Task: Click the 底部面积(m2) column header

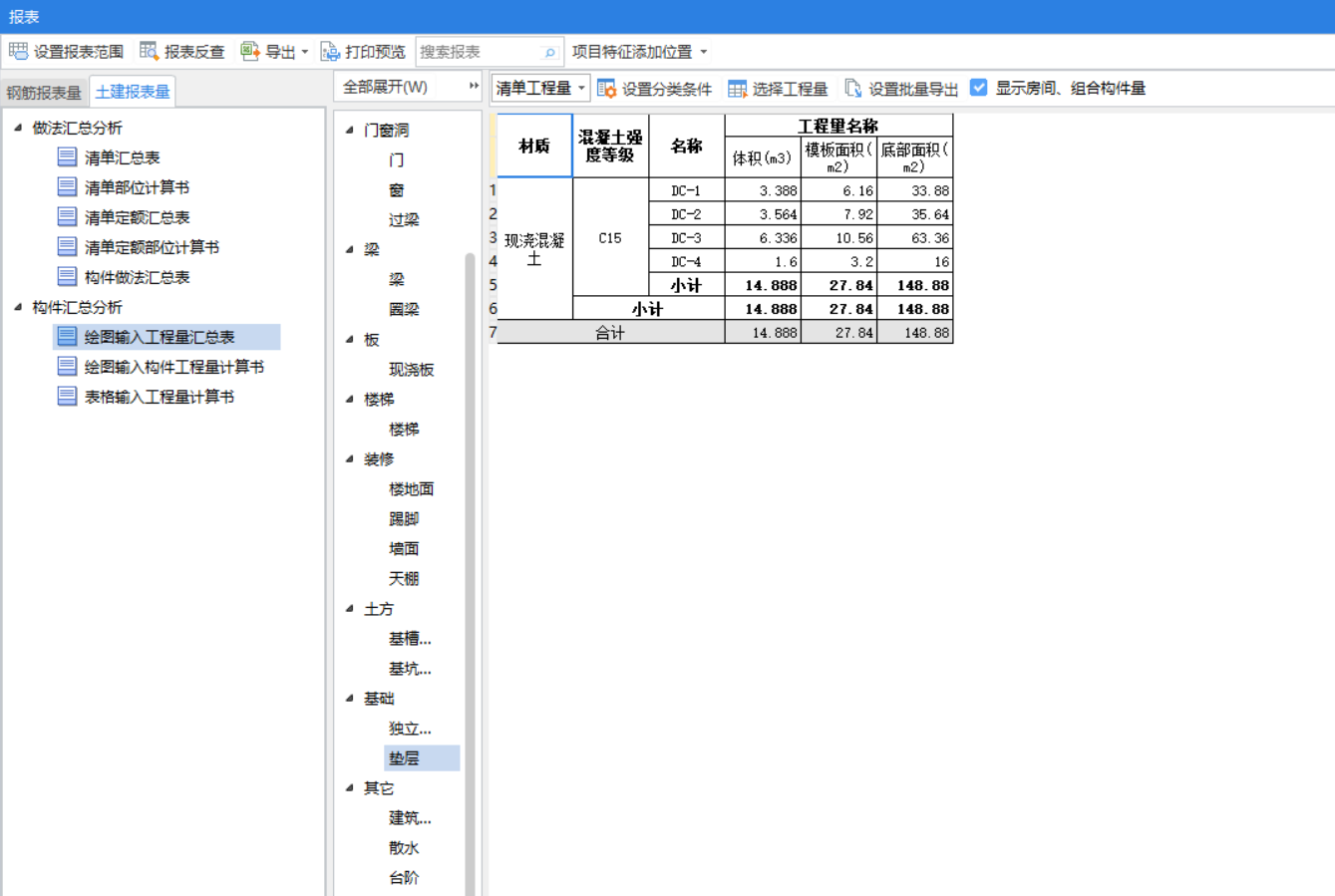Action: click(x=914, y=157)
